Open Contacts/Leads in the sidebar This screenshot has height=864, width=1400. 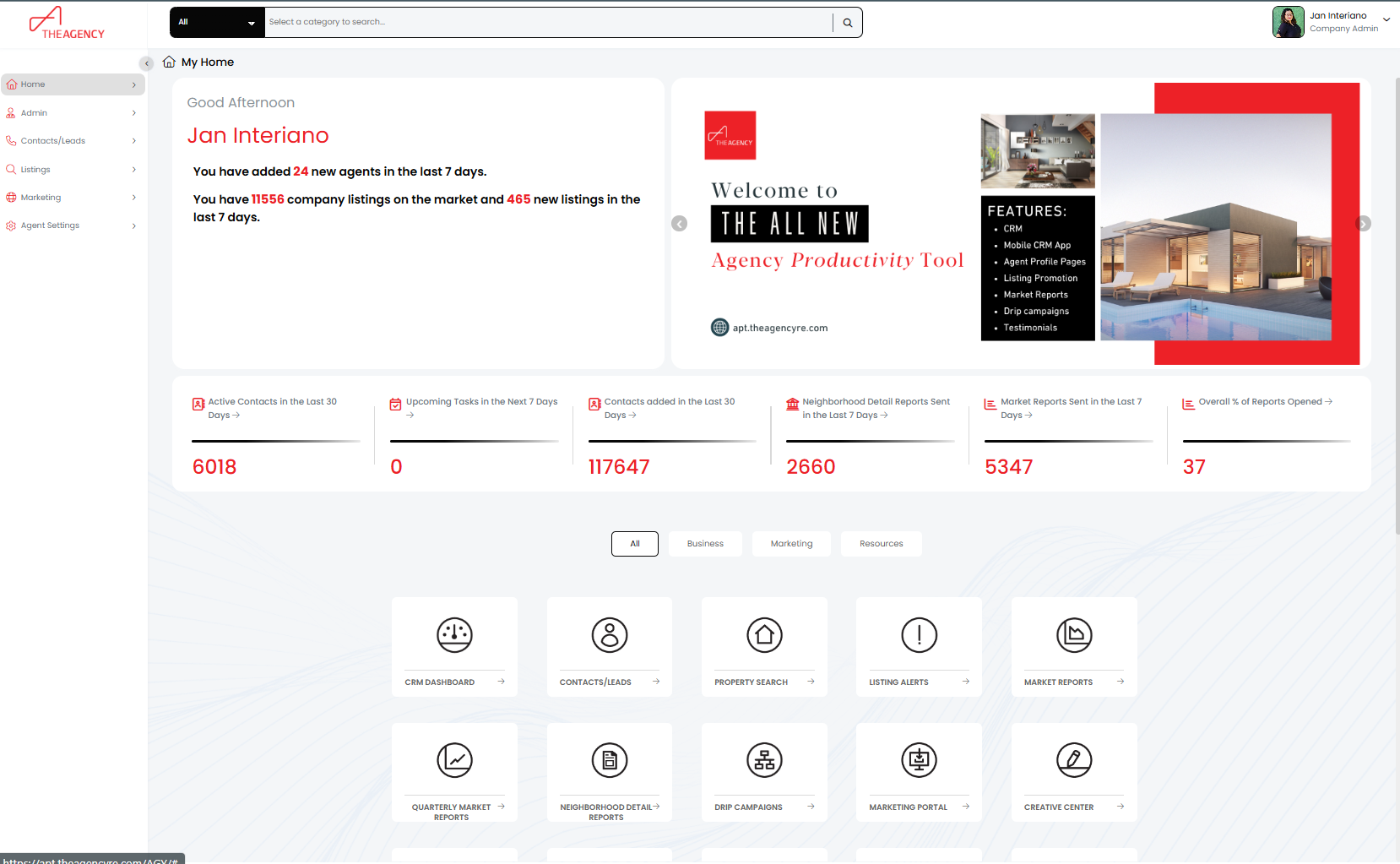(x=73, y=141)
